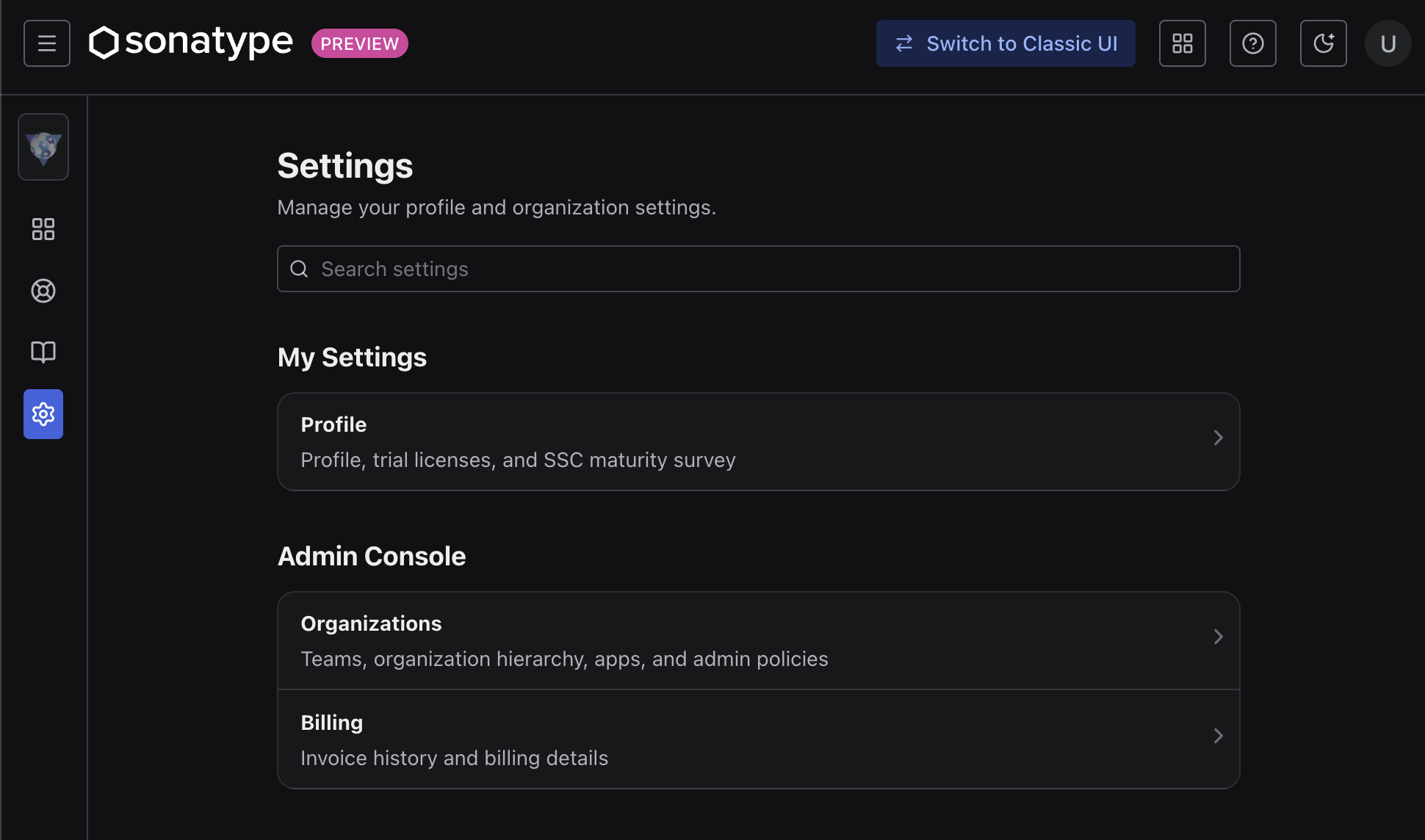
Task: Click the chevron on Organizations row
Action: (x=1218, y=637)
